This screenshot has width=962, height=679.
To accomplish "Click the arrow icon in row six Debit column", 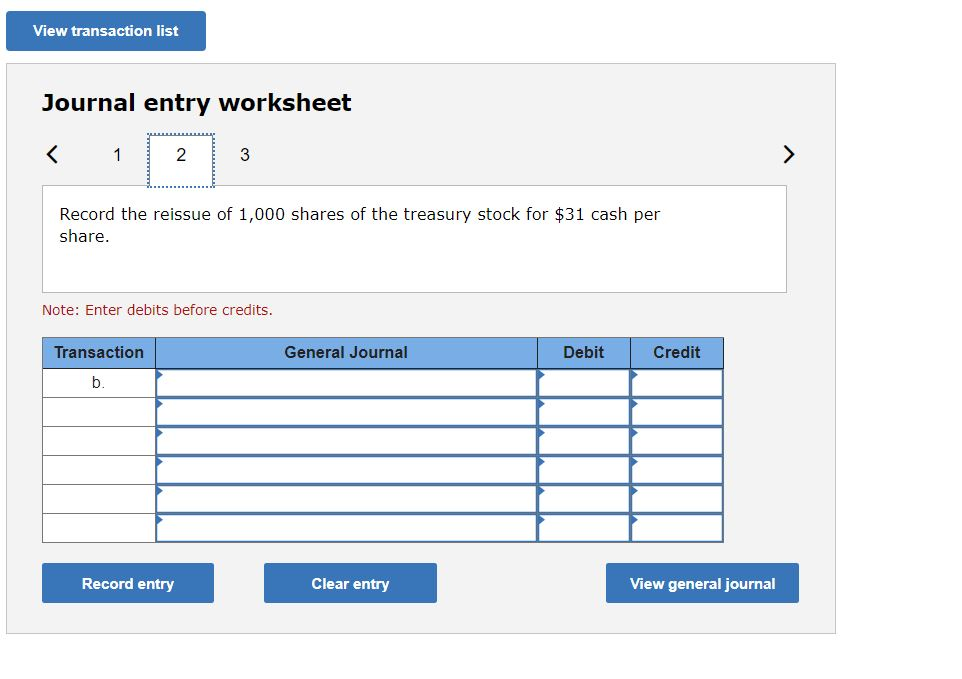I will pyautogui.click(x=543, y=517).
